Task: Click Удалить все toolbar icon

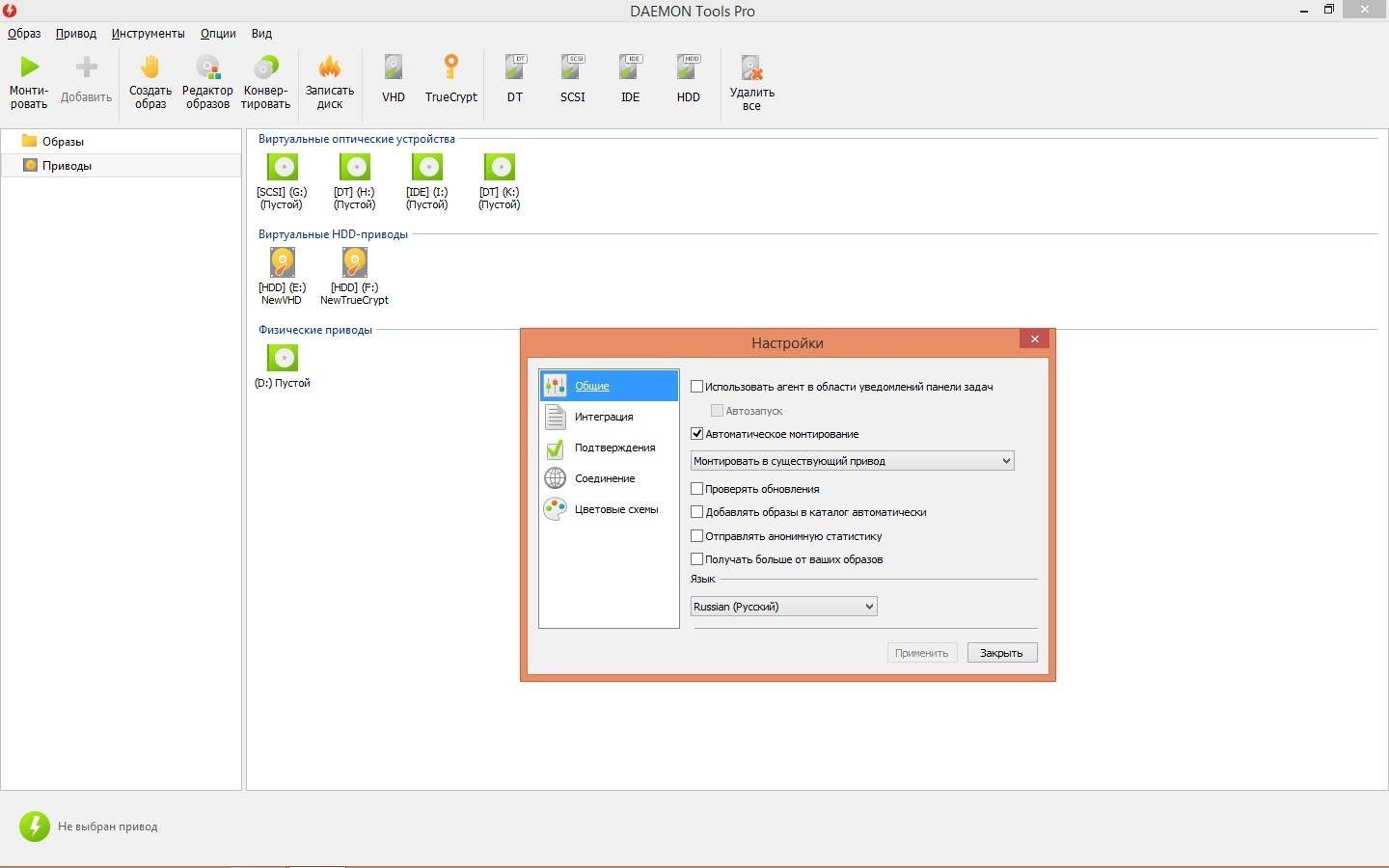Action: pyautogui.click(x=751, y=68)
